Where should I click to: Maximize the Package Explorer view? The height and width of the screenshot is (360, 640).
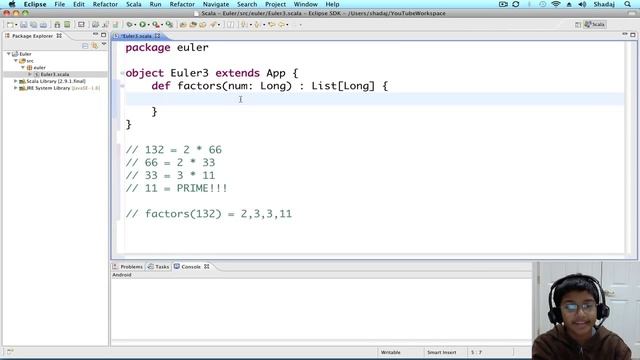click(103, 35)
